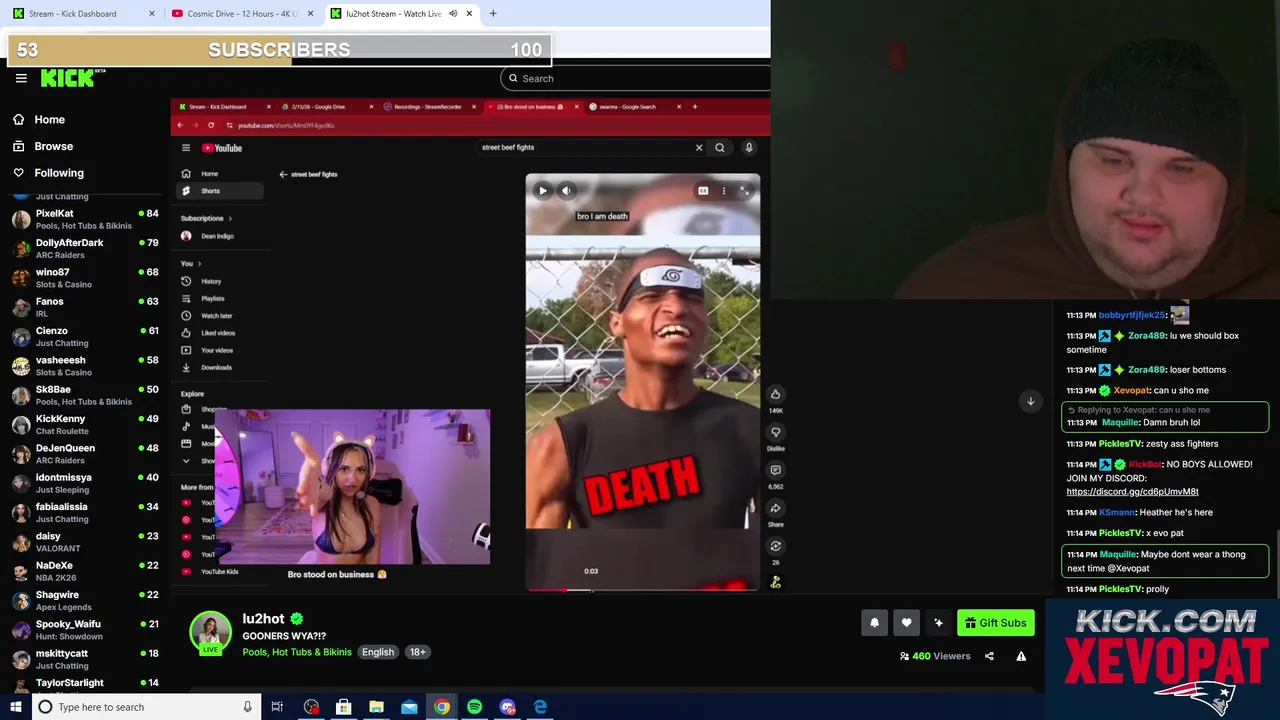Screen dimensions: 1280x720
Task: Click the down arrow in chat
Action: click(x=1030, y=401)
